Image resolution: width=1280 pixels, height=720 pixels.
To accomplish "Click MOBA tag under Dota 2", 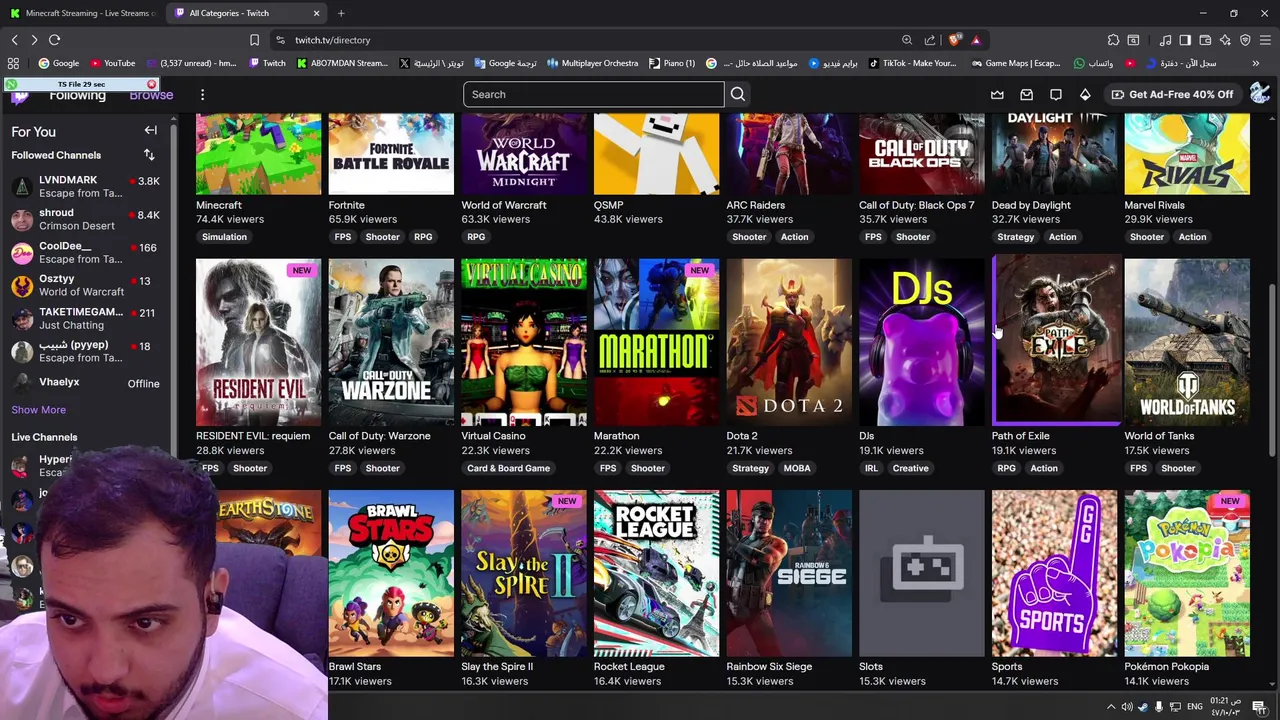I will (x=797, y=468).
